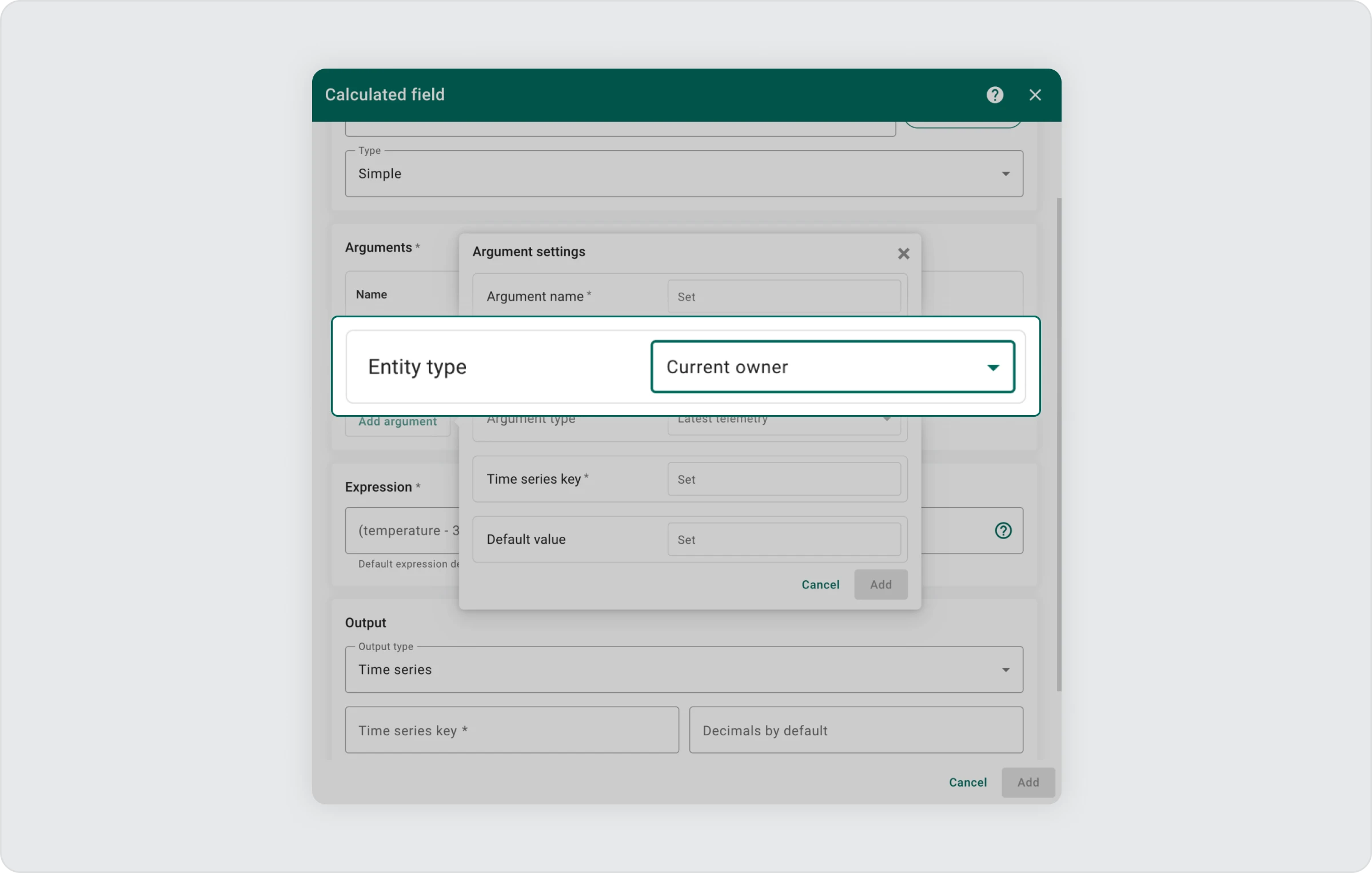Close the Calculated field dialog
This screenshot has width=1372, height=873.
(1035, 95)
